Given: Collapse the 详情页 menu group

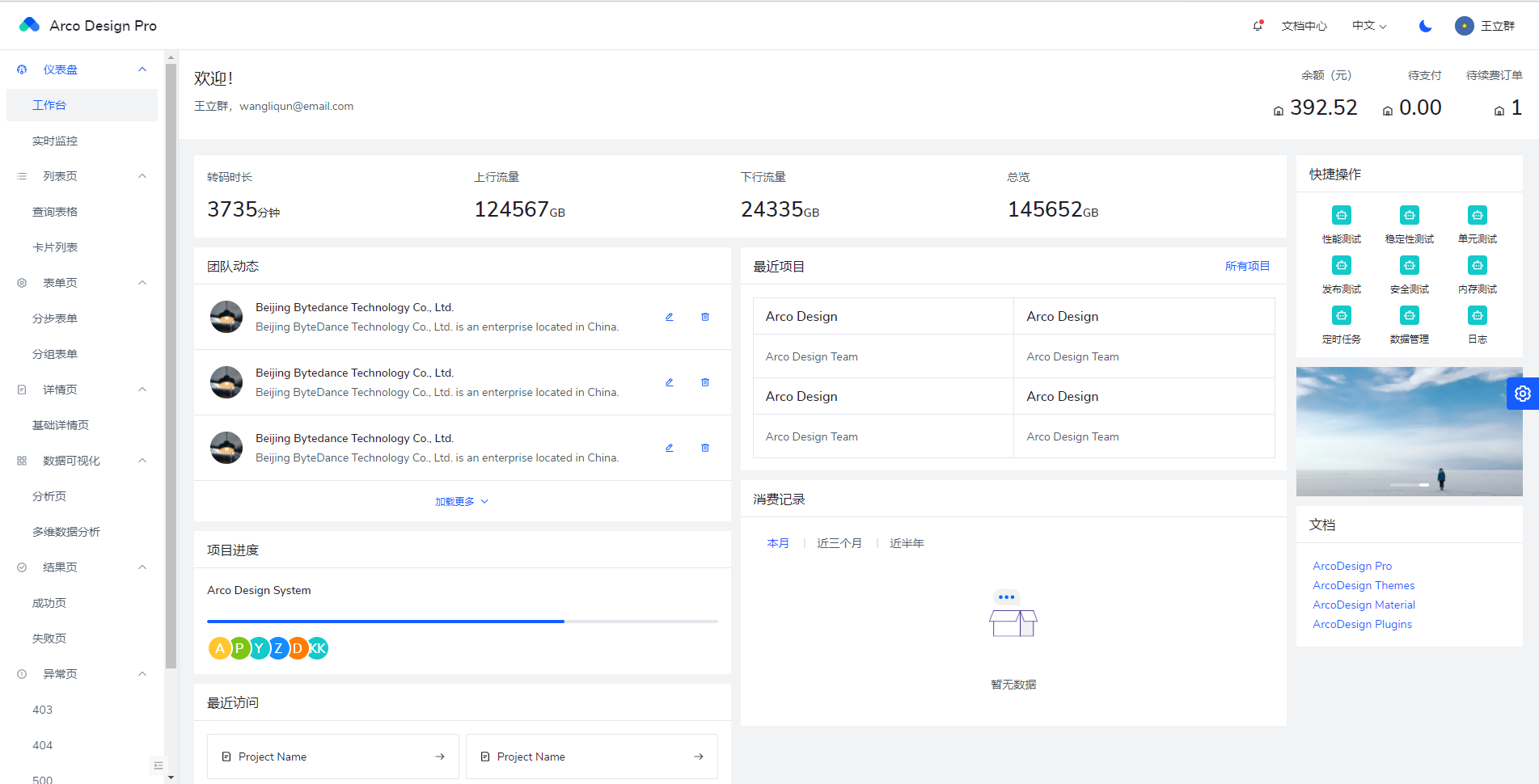Looking at the screenshot, I should click(x=82, y=390).
